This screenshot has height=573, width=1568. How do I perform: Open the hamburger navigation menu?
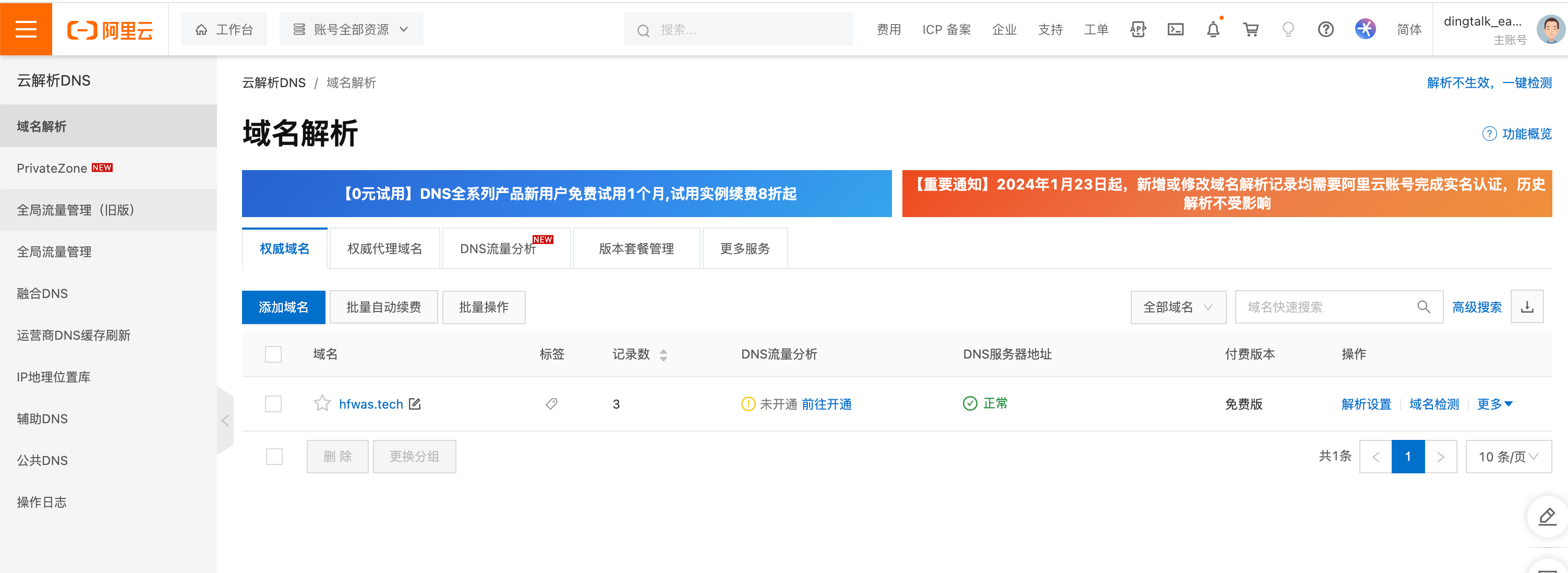26,29
